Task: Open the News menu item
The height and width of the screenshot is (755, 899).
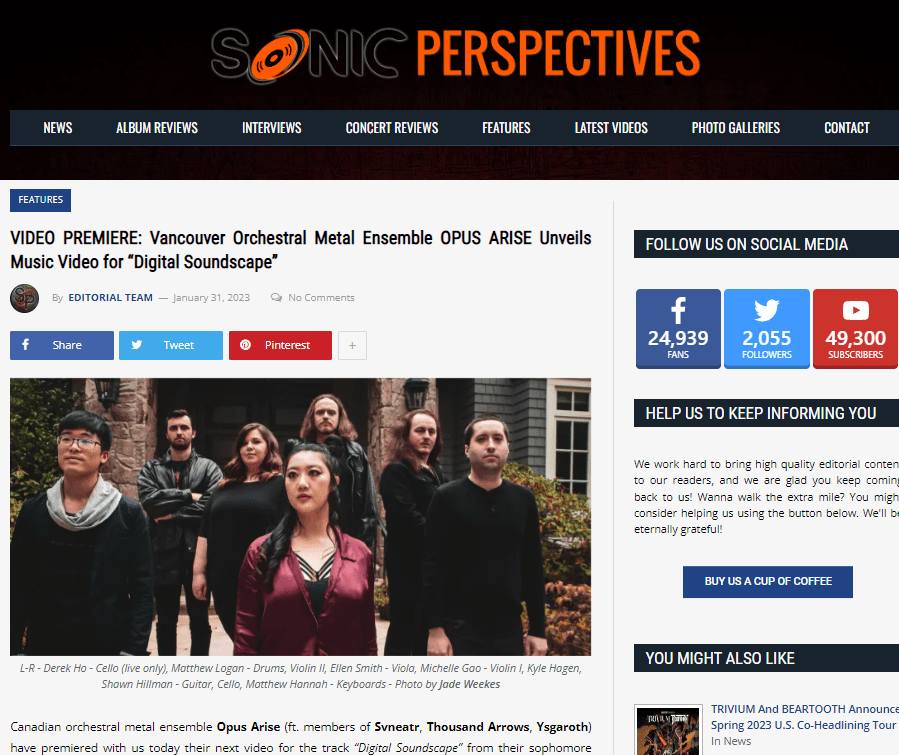Action: click(x=58, y=128)
